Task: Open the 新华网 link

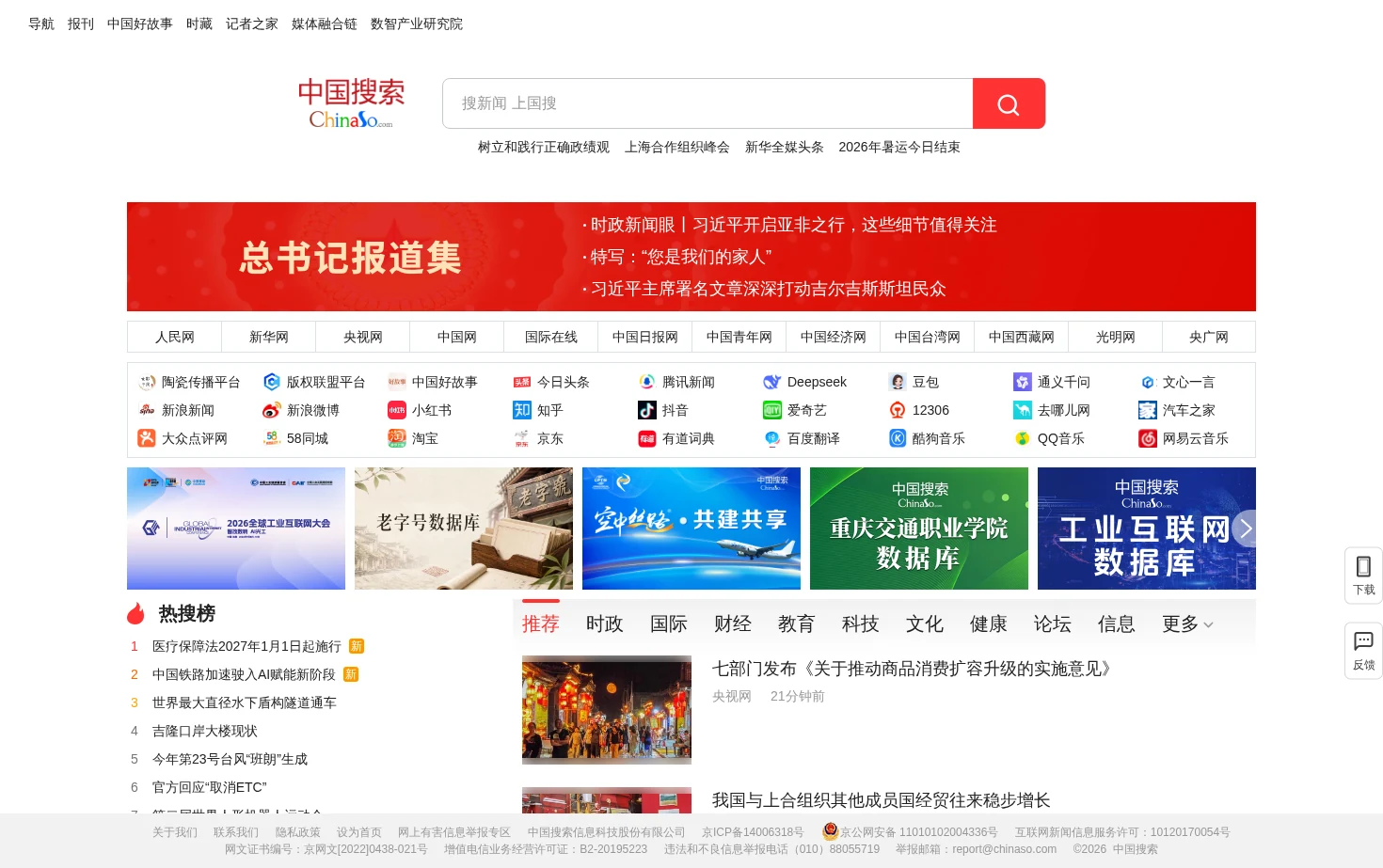Action: (x=269, y=337)
